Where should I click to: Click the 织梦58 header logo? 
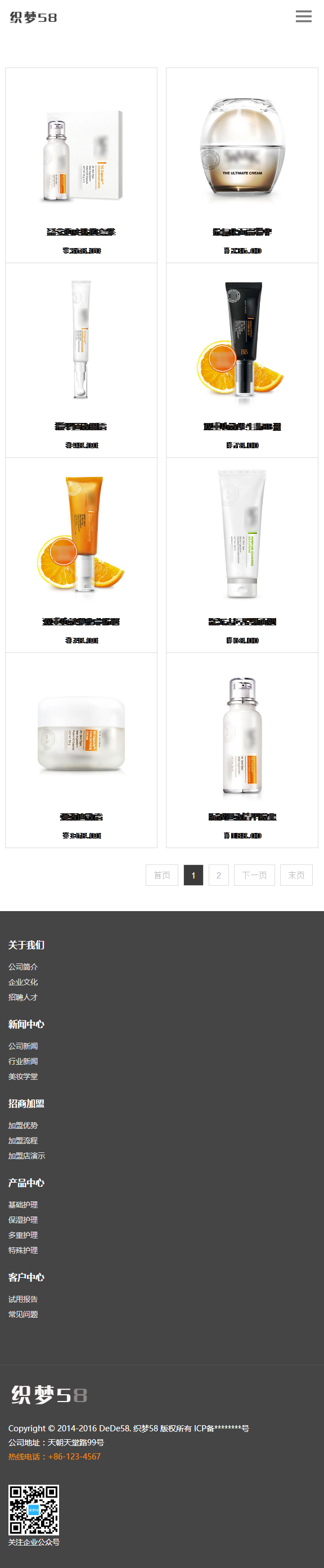34,17
